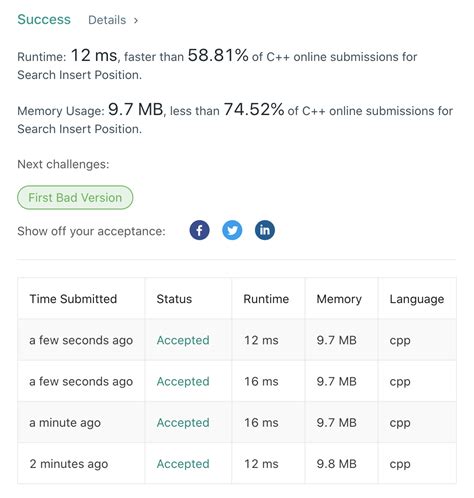
Task: Click the 74.52% memory percentile text
Action: click(x=254, y=109)
